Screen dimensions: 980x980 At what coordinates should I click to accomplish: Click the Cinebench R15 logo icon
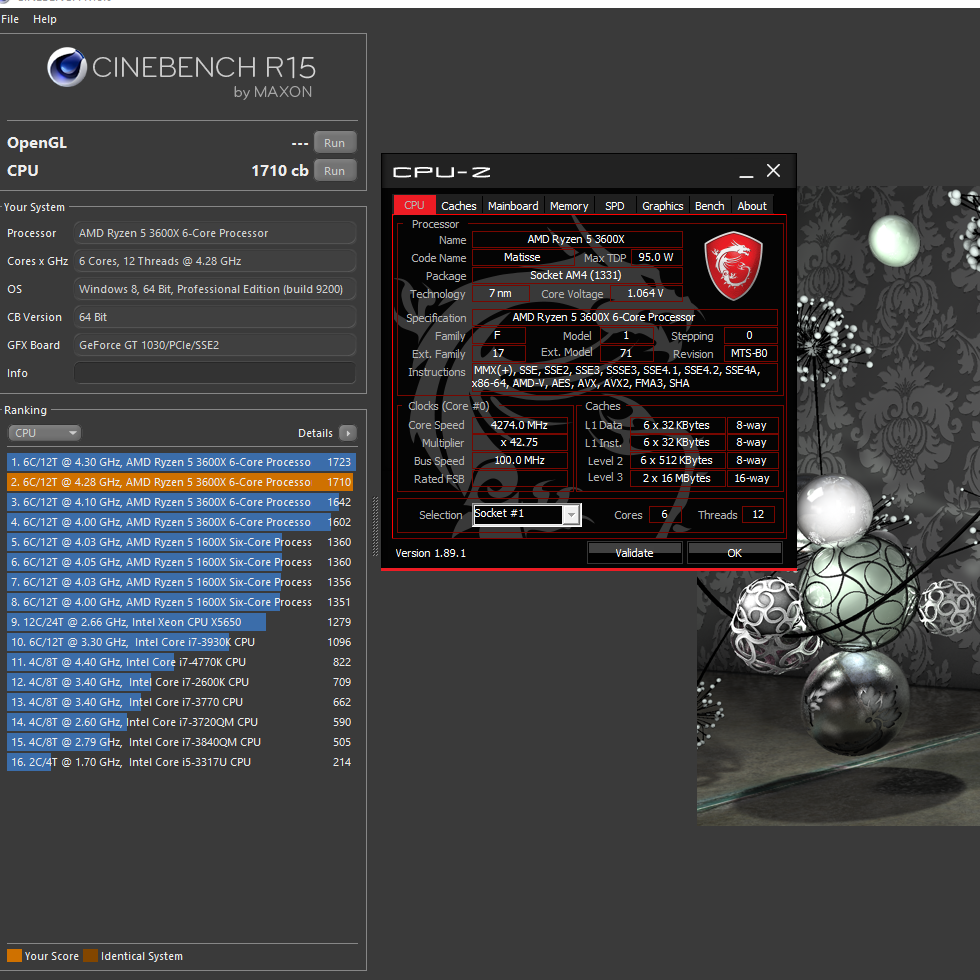66,67
